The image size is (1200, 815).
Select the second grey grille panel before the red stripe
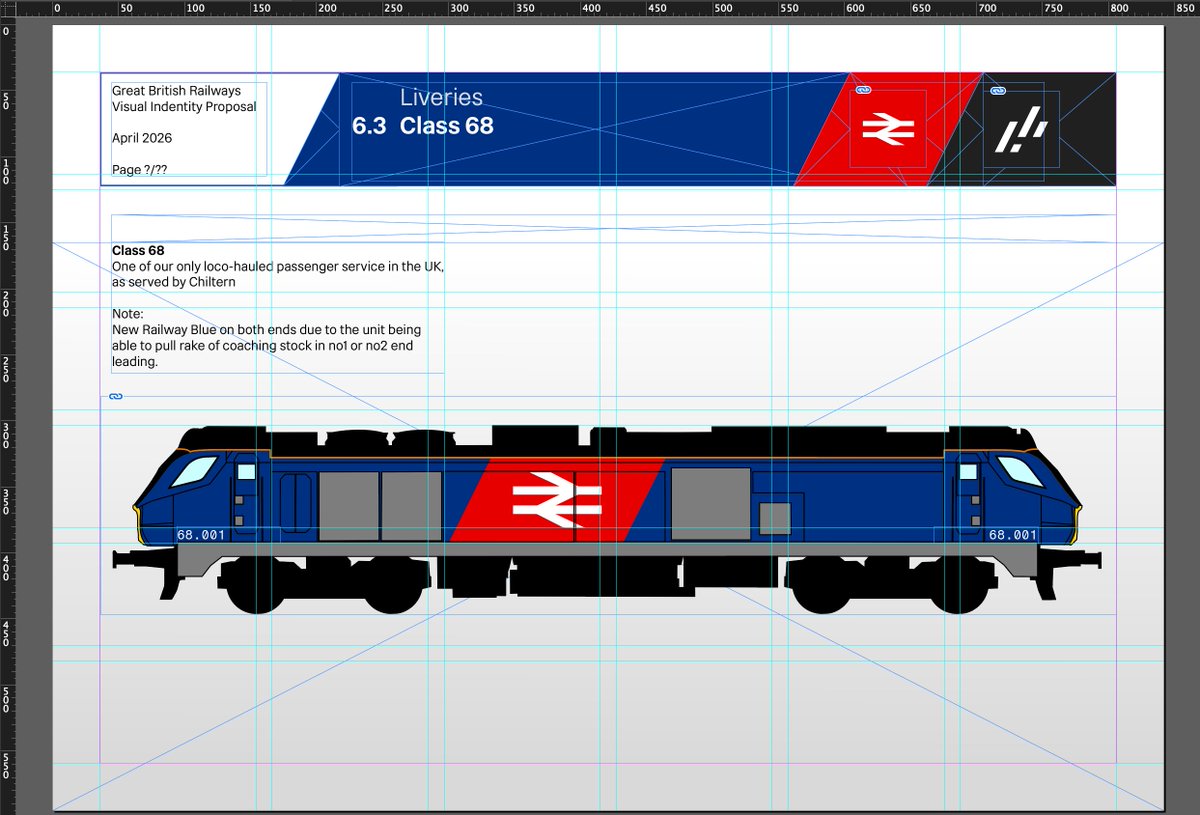pyautogui.click(x=411, y=507)
